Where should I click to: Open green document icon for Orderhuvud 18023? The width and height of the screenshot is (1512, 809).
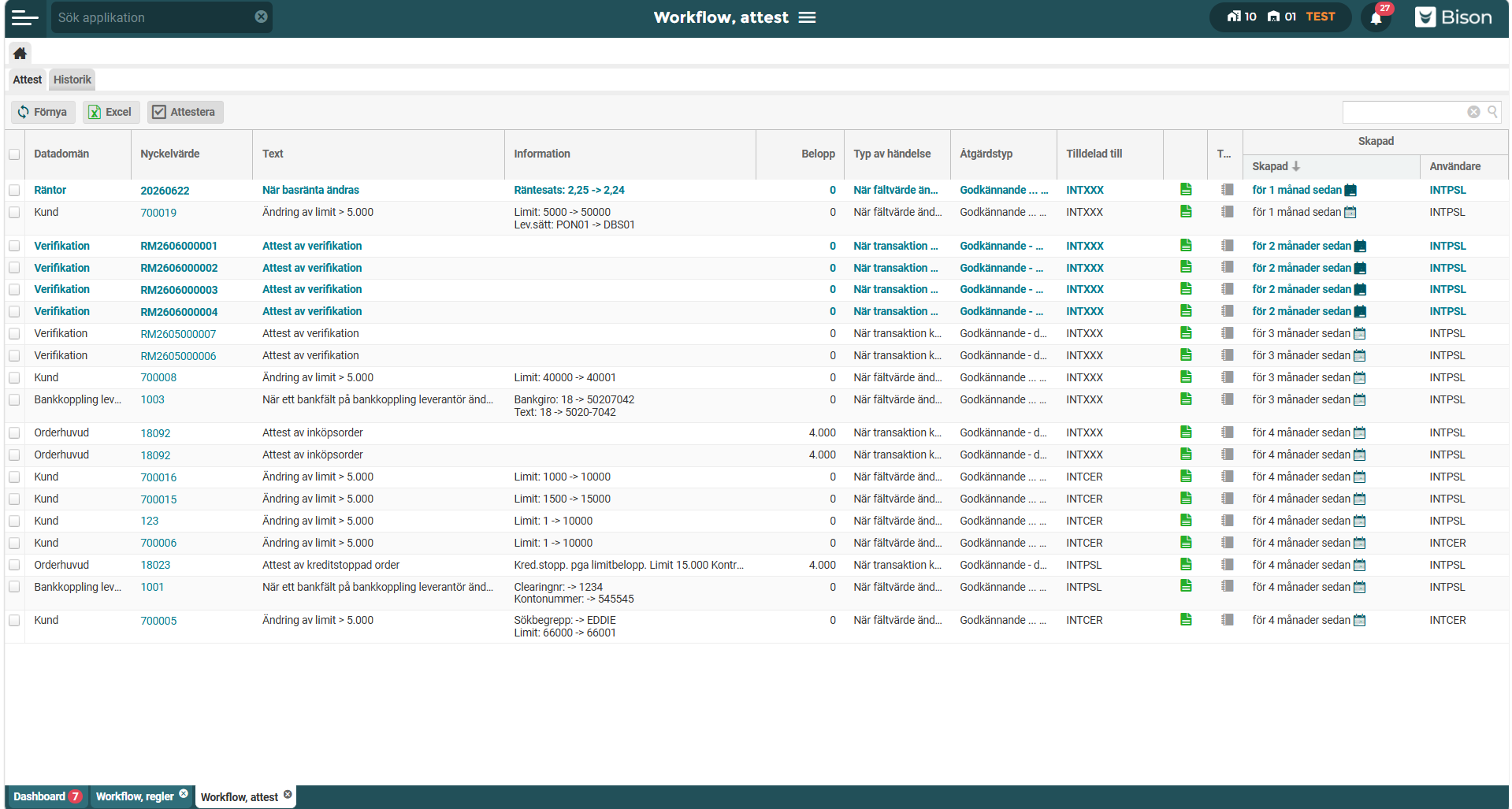click(1186, 564)
